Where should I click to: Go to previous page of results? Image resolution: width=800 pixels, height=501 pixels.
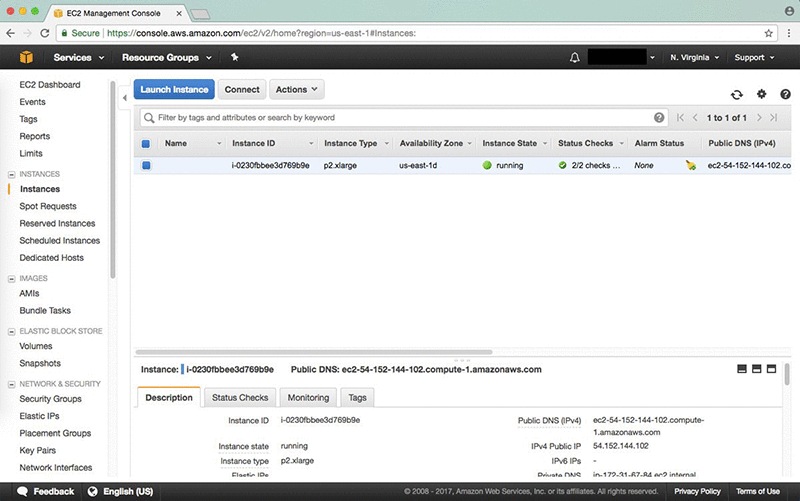[x=695, y=118]
